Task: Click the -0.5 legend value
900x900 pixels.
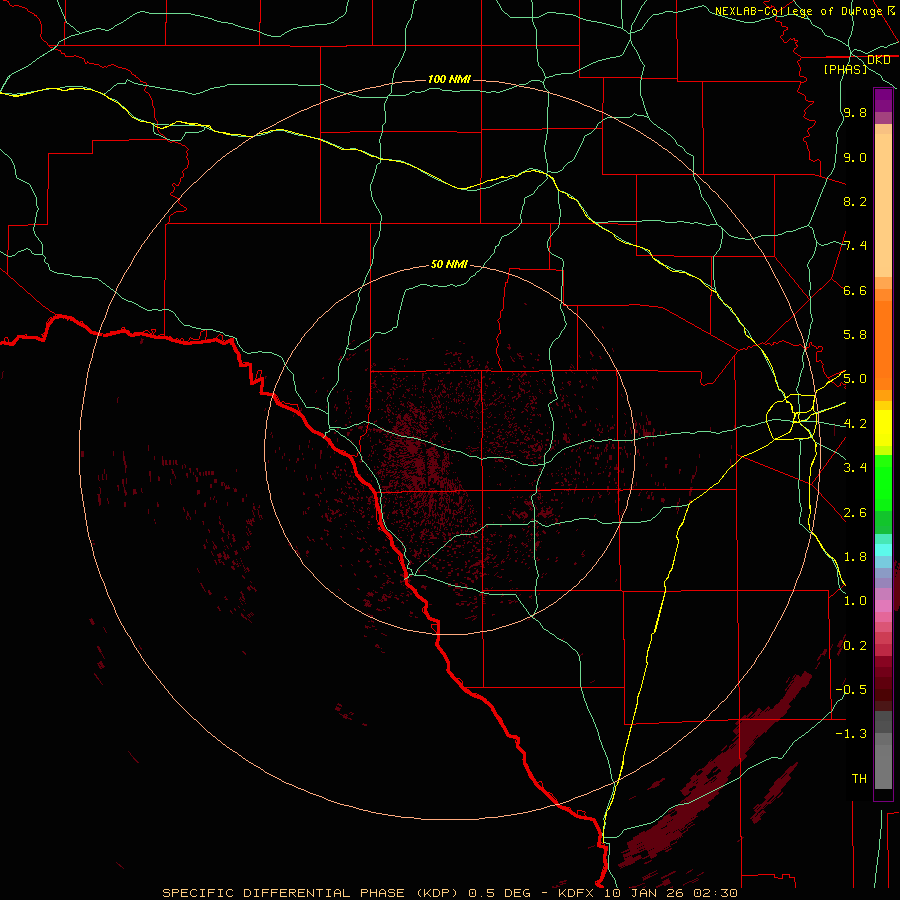Action: pyautogui.click(x=851, y=689)
